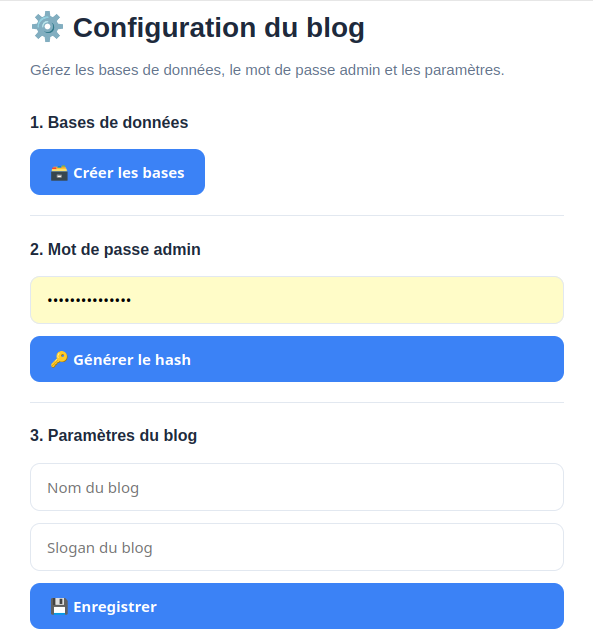Viewport: 593px width, 634px height.
Task: Select the 3. Paramètres du blog heading
Action: click(114, 435)
